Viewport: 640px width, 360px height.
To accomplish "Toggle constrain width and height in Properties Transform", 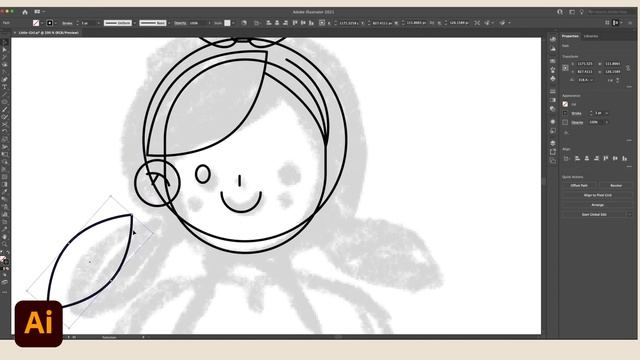I will (628, 68).
